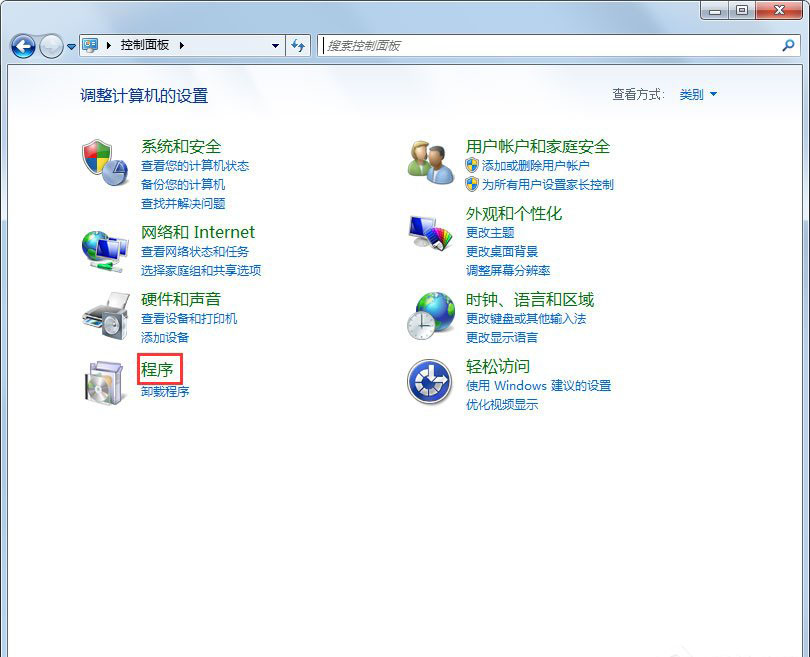Open the 类别 view-by dropdown
810x657 pixels.
[698, 95]
